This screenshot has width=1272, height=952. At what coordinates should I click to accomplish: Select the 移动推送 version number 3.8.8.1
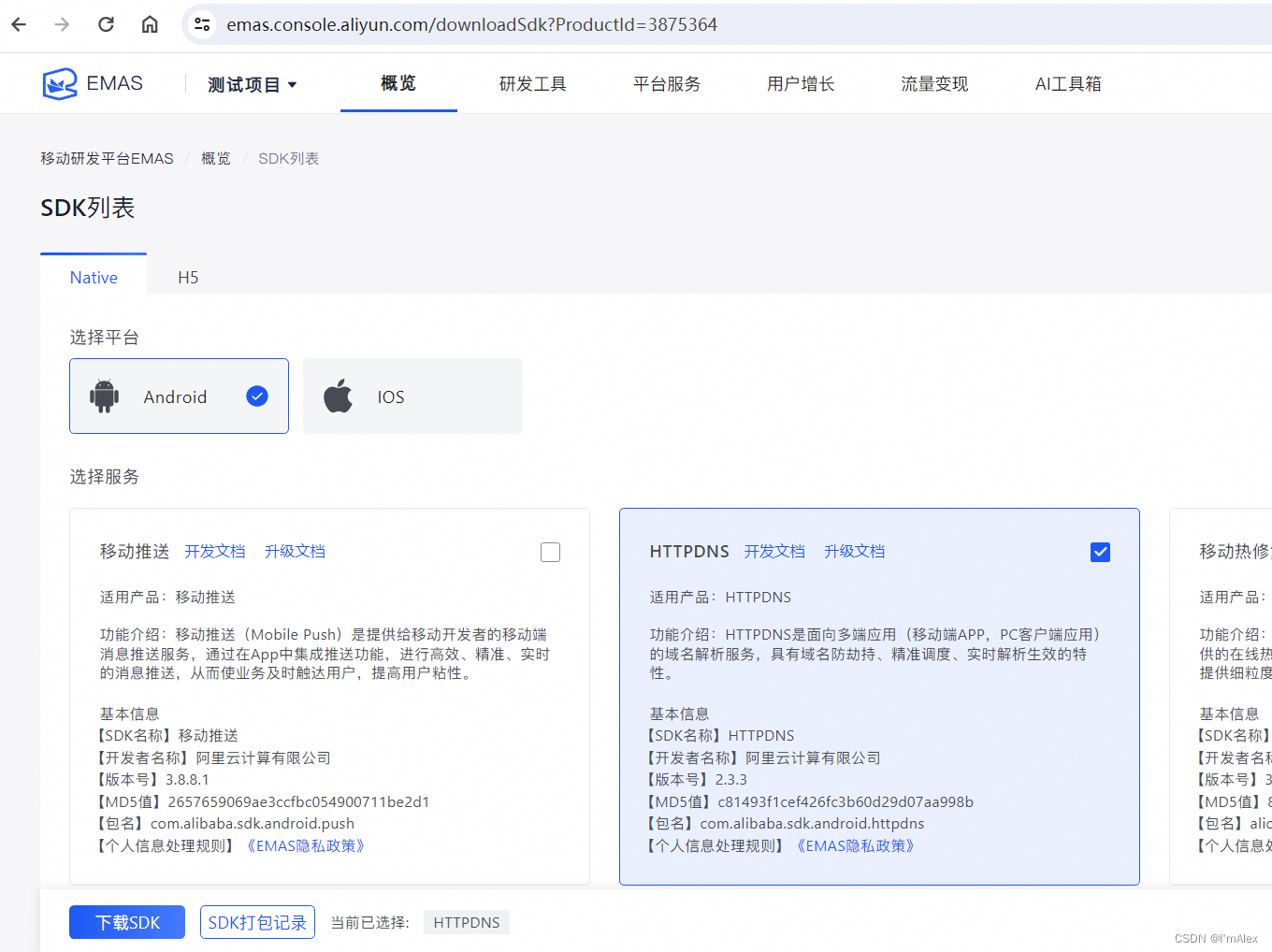point(187,779)
